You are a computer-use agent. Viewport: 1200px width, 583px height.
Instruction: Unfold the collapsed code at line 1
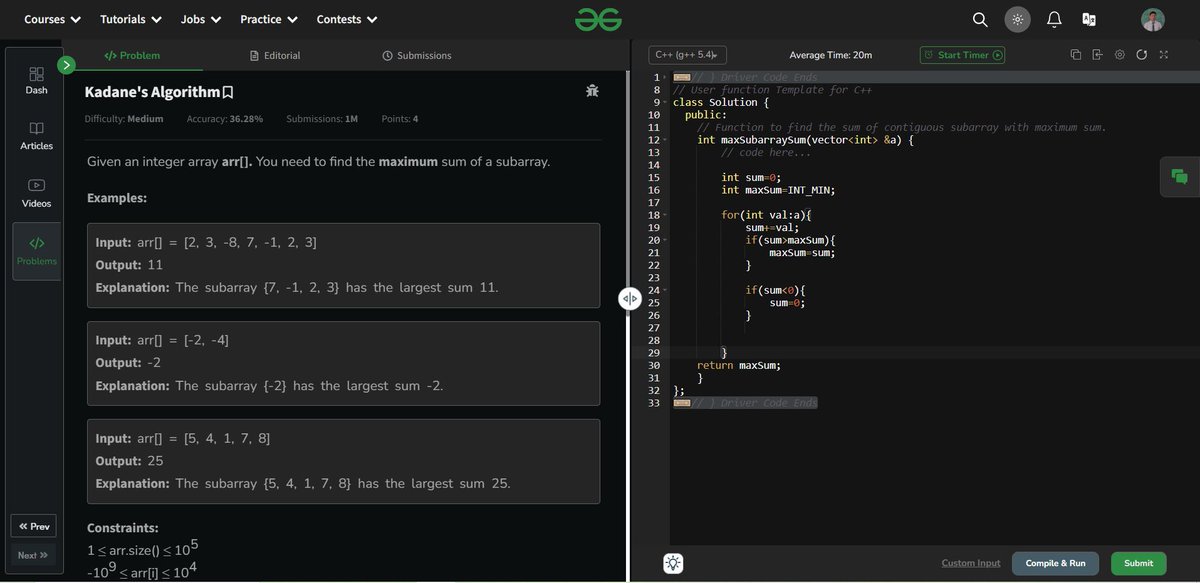coord(665,78)
